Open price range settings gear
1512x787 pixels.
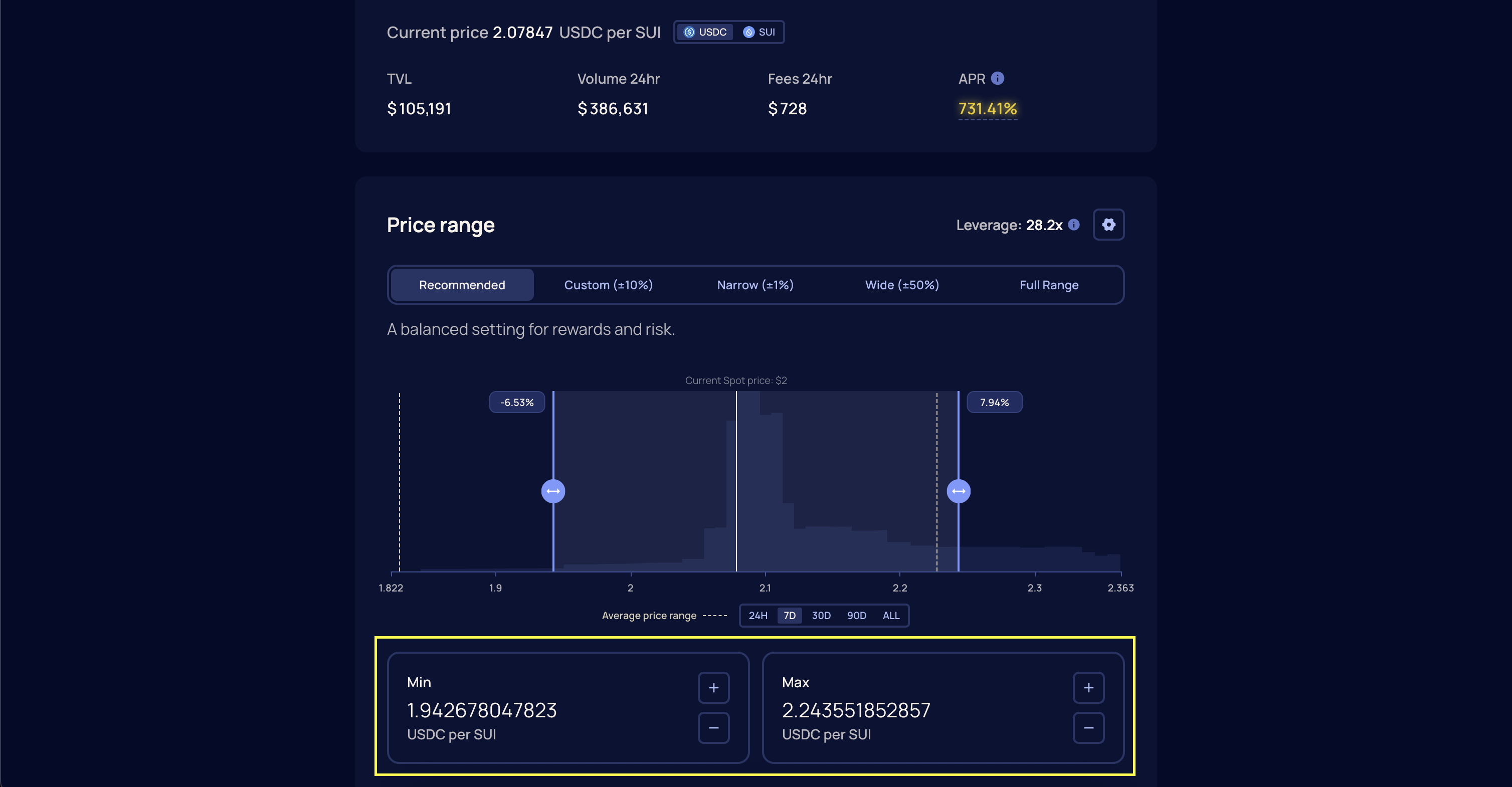tap(1108, 225)
